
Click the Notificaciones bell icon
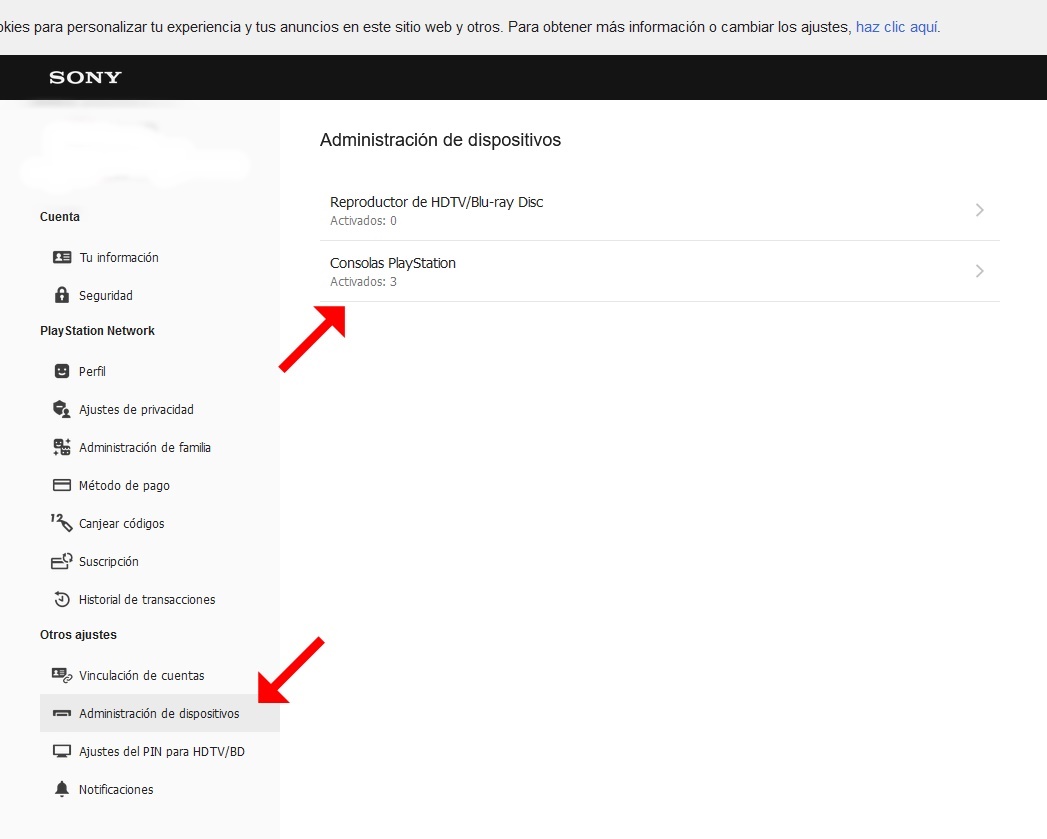click(62, 789)
